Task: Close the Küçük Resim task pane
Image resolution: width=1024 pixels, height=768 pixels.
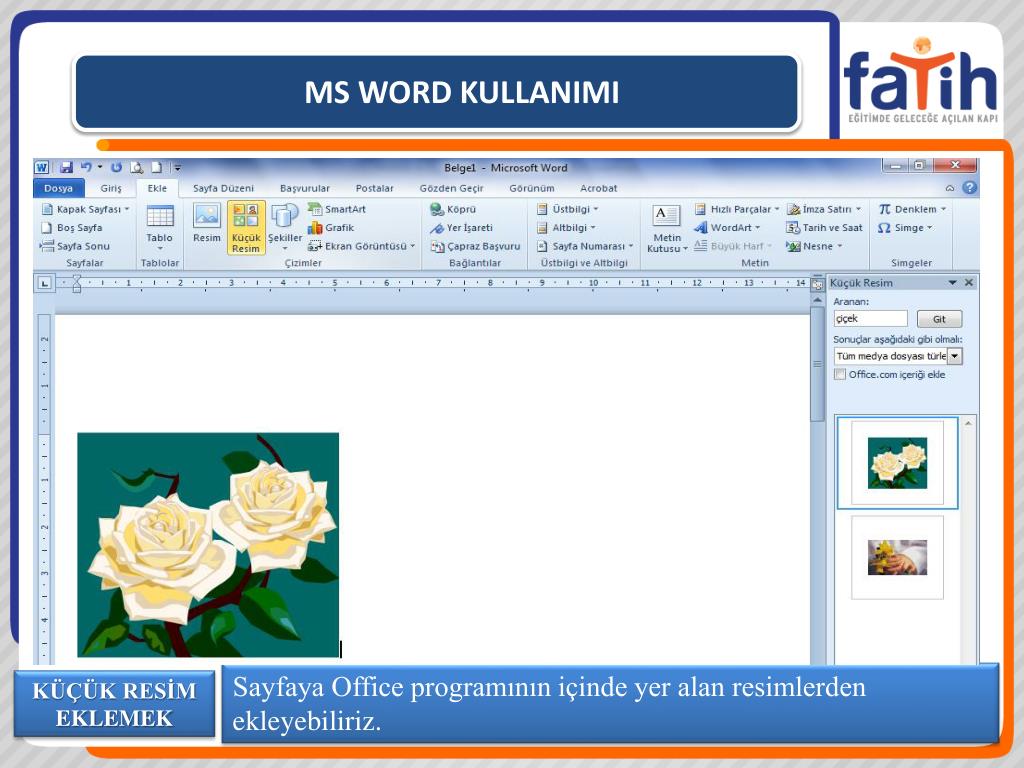Action: (969, 283)
